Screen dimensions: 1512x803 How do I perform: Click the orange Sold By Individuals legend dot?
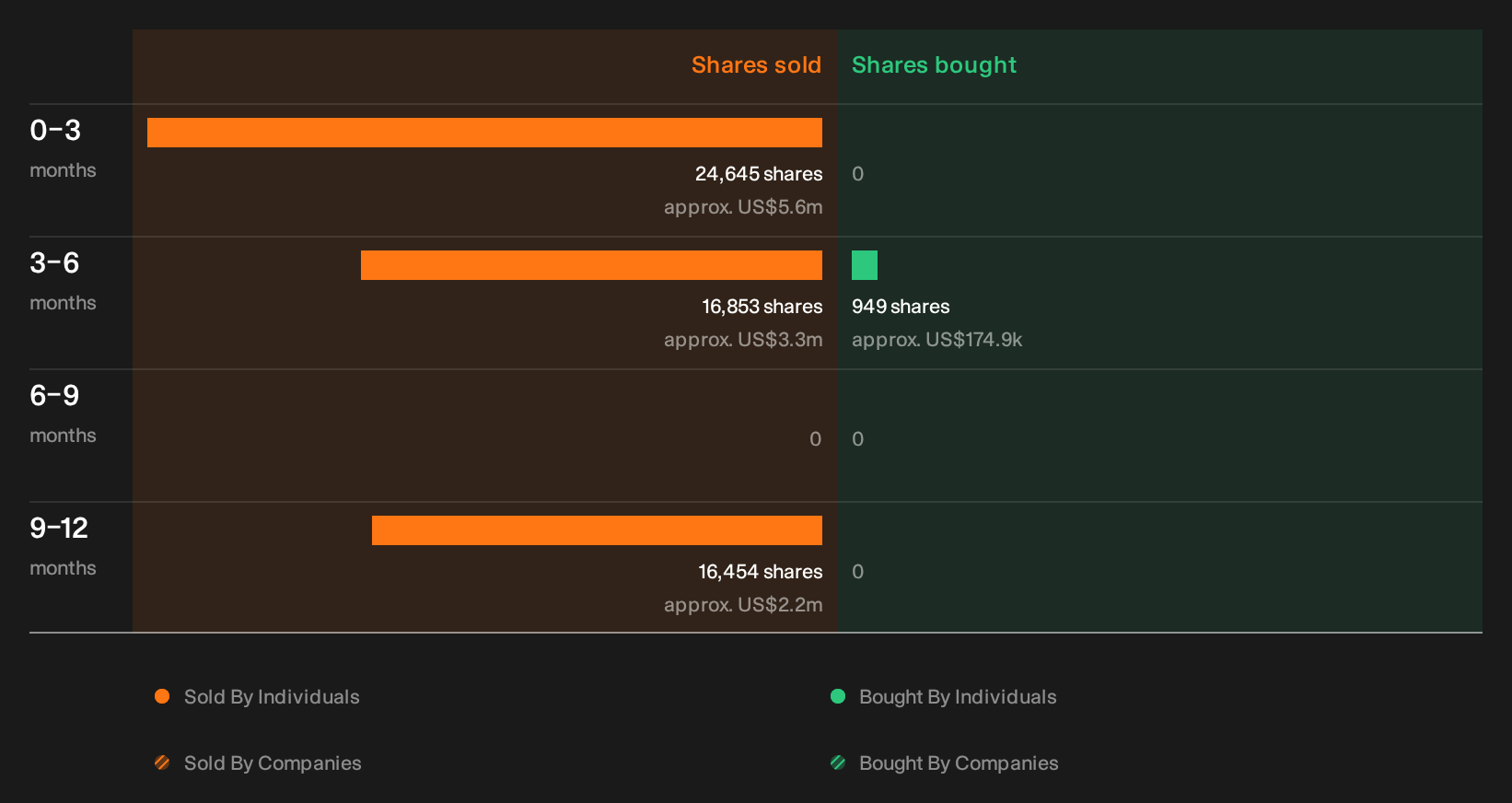(x=162, y=696)
